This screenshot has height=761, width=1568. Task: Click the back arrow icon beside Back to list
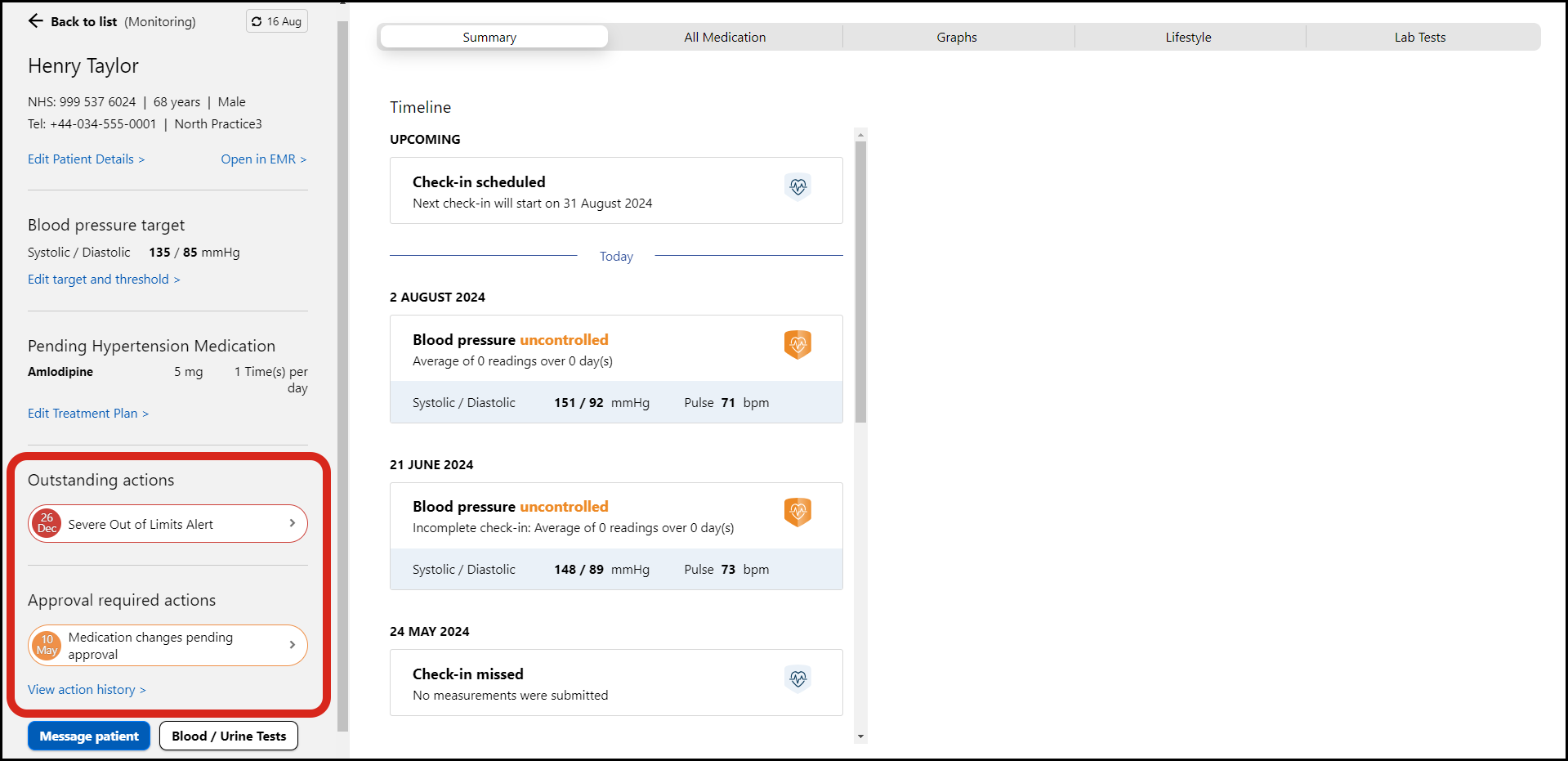point(35,21)
